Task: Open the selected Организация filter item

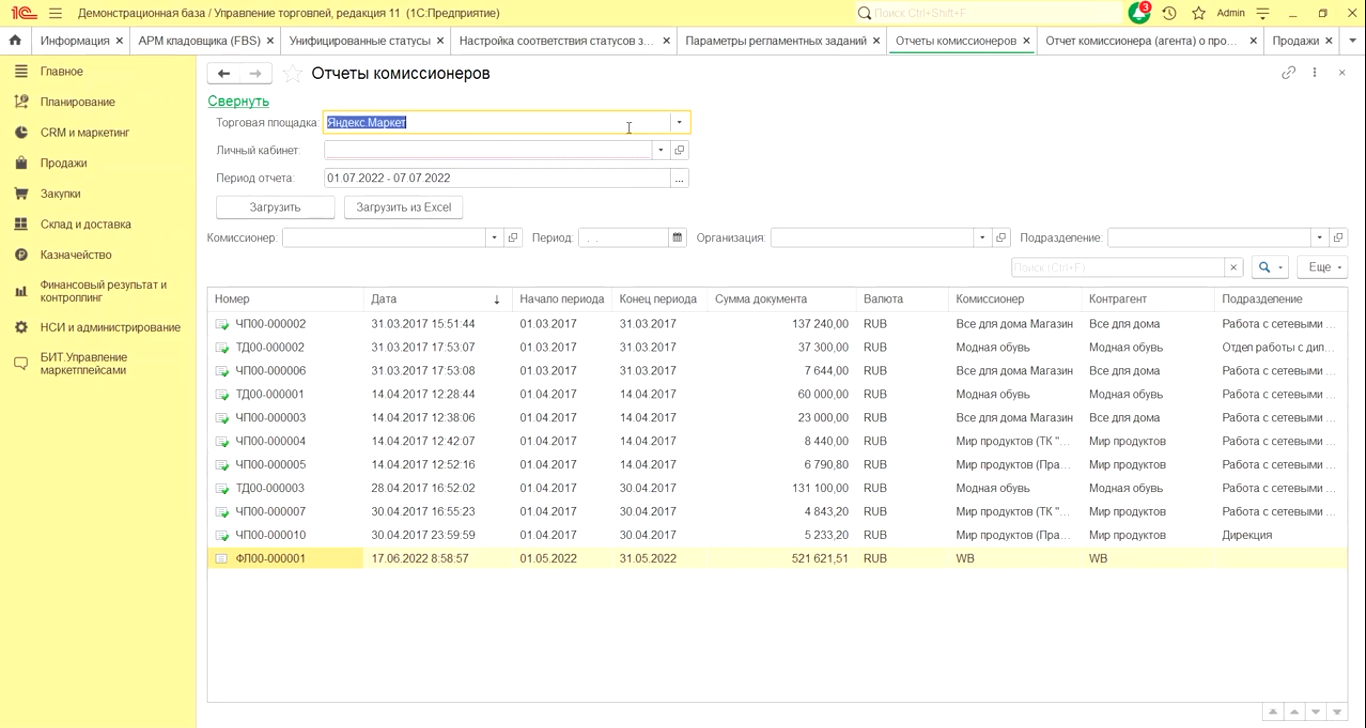Action: tap(1001, 238)
